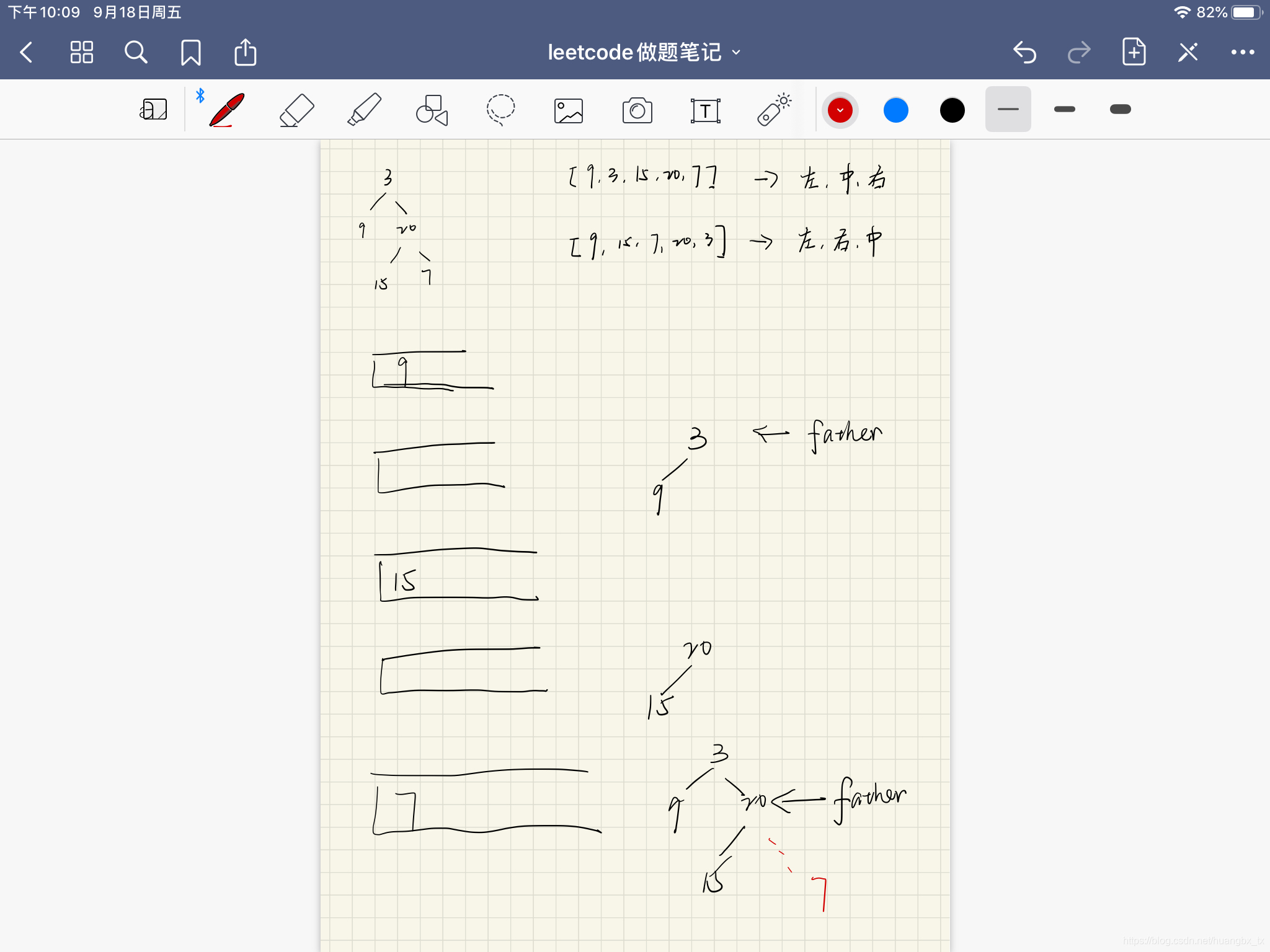
Task: Tap the undo arrow button
Action: point(1024,53)
